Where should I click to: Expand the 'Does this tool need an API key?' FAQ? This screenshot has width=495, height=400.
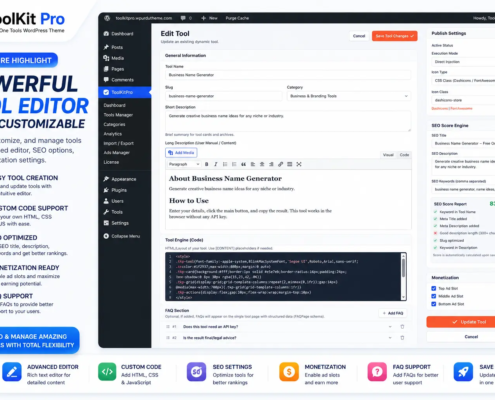(x=390, y=327)
